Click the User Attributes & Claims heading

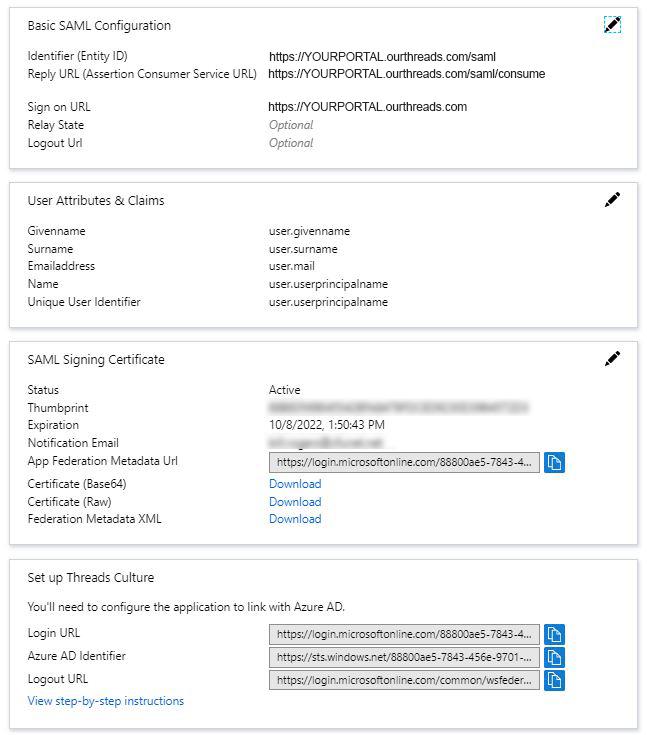(96, 201)
